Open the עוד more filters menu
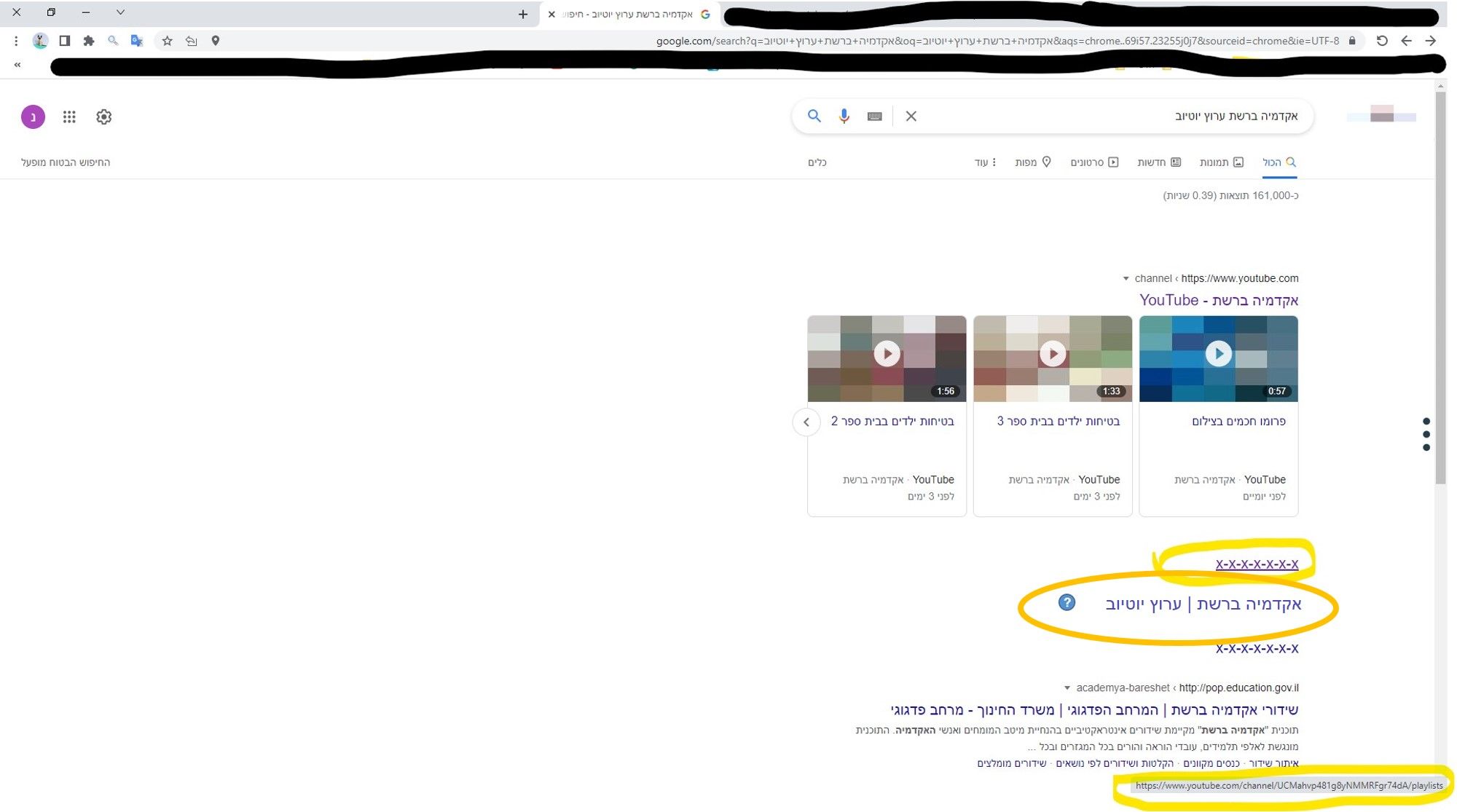This screenshot has width=1457, height=812. (x=985, y=162)
